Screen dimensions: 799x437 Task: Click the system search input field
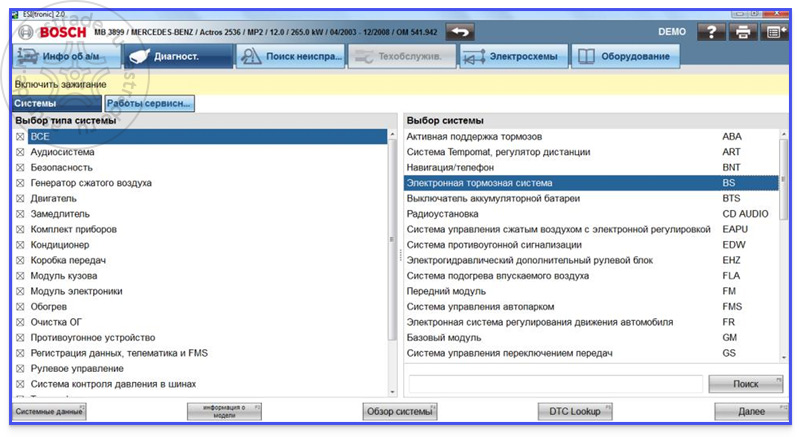point(555,384)
